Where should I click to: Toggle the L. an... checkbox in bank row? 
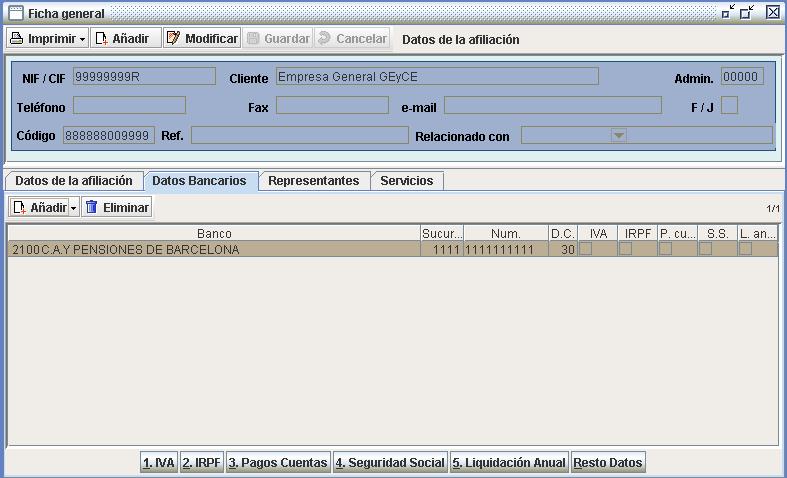(746, 249)
